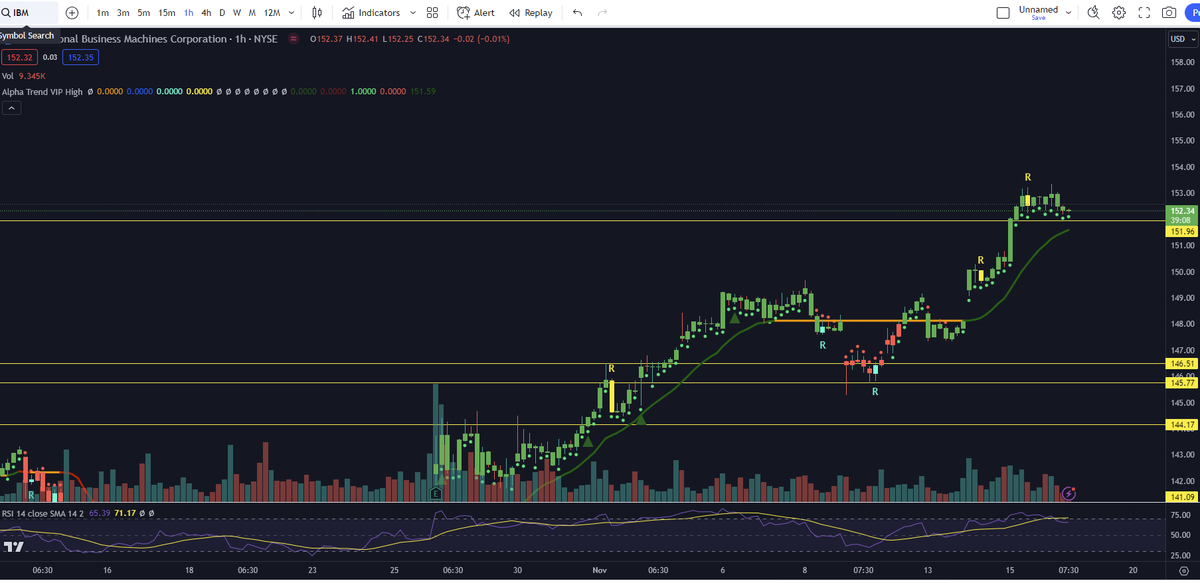Open the Indicators dialog

coord(371,13)
